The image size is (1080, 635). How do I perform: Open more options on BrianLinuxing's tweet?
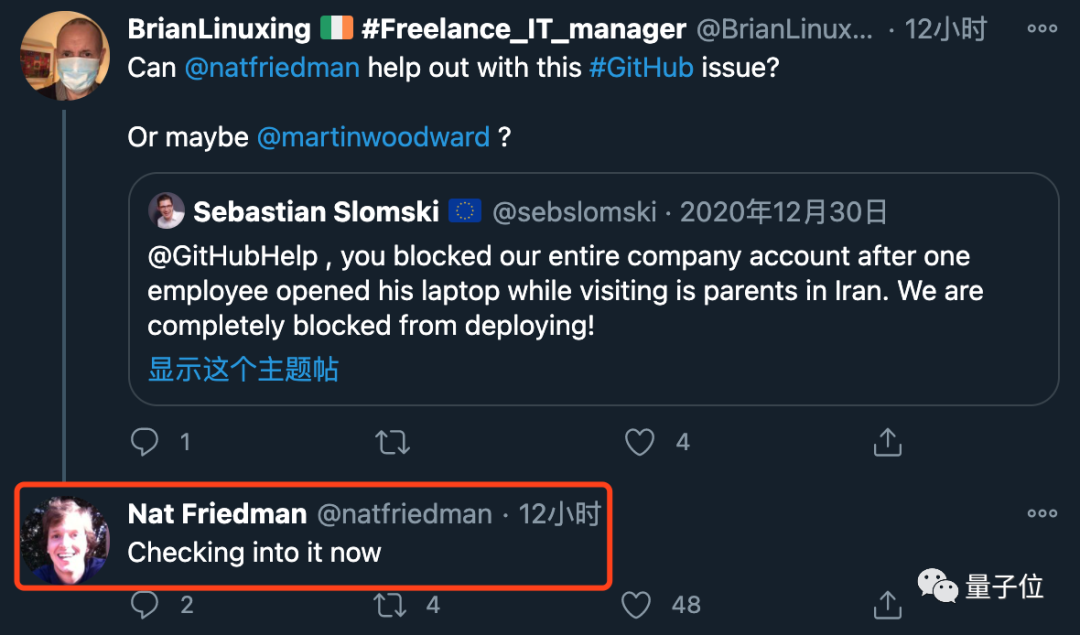[x=1041, y=28]
